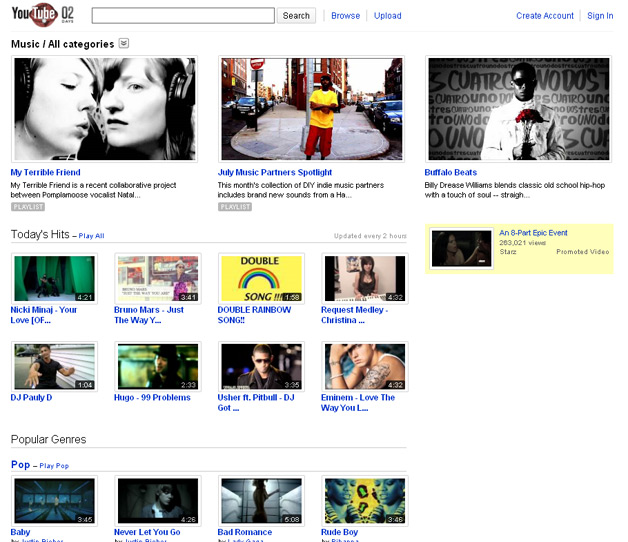Open the Hugo 99 Problems thumbnail
628x542 pixels.
click(x=158, y=366)
